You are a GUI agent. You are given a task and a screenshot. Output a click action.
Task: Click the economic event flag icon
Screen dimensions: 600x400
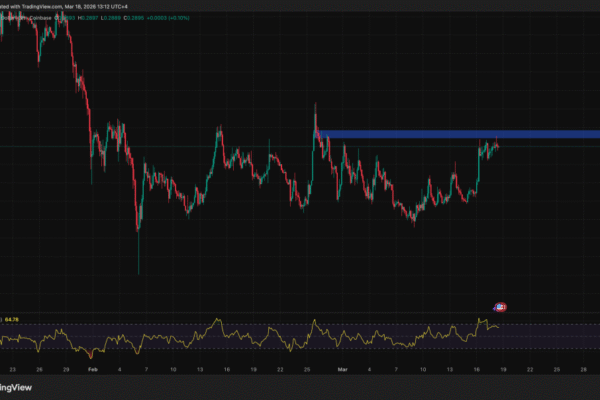point(501,306)
